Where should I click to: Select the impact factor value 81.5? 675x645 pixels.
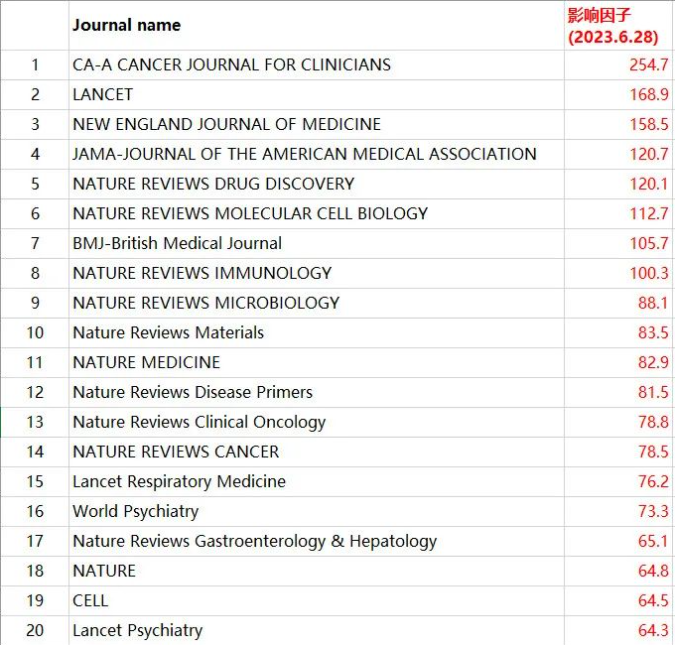tap(653, 392)
